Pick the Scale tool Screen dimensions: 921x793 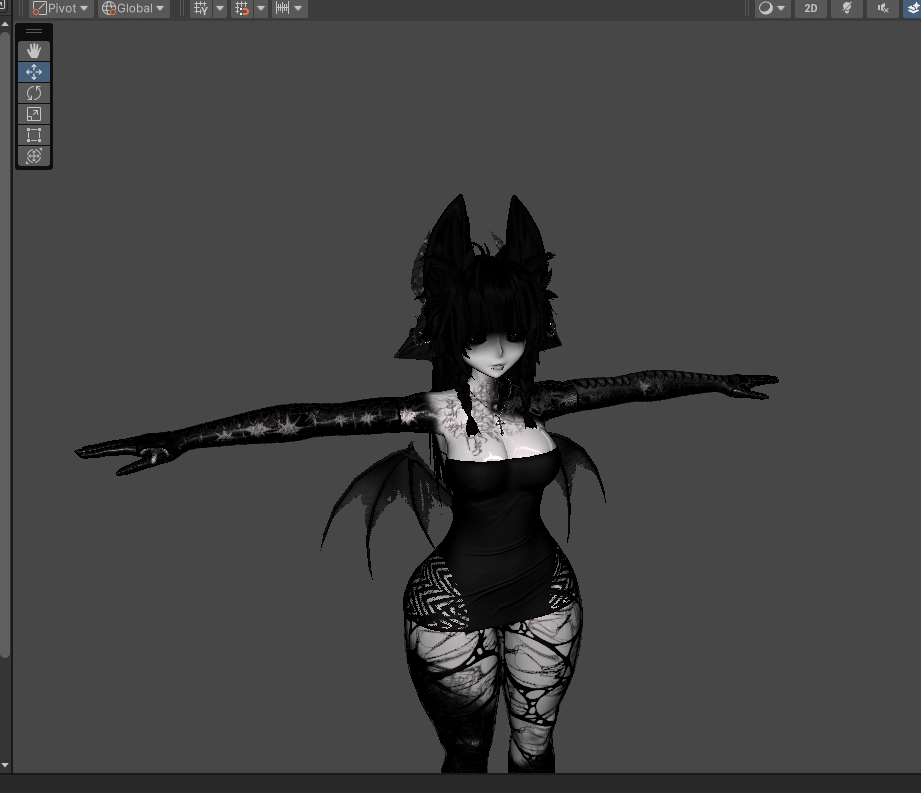coord(34,114)
